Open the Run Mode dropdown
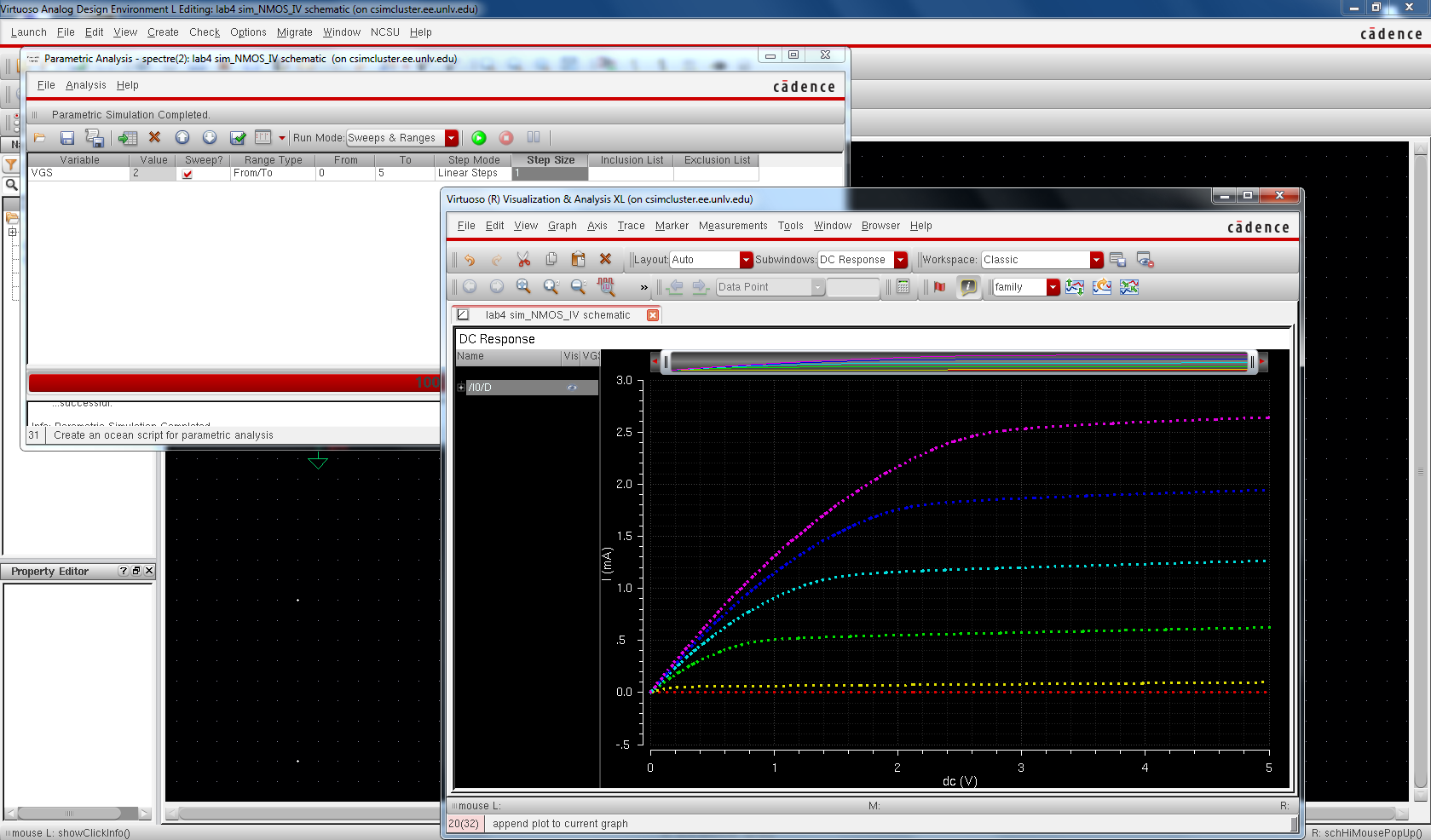This screenshot has width=1431, height=840. (452, 138)
